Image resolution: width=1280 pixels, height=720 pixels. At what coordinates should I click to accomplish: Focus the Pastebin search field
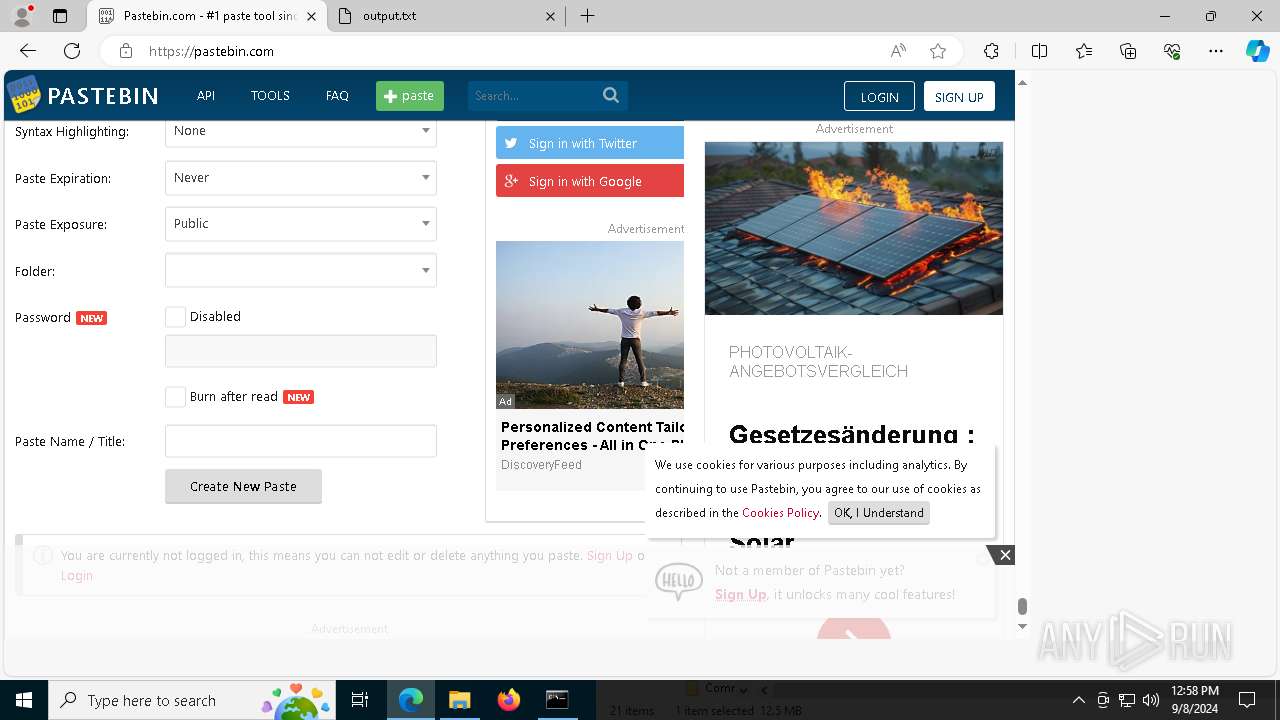533,96
